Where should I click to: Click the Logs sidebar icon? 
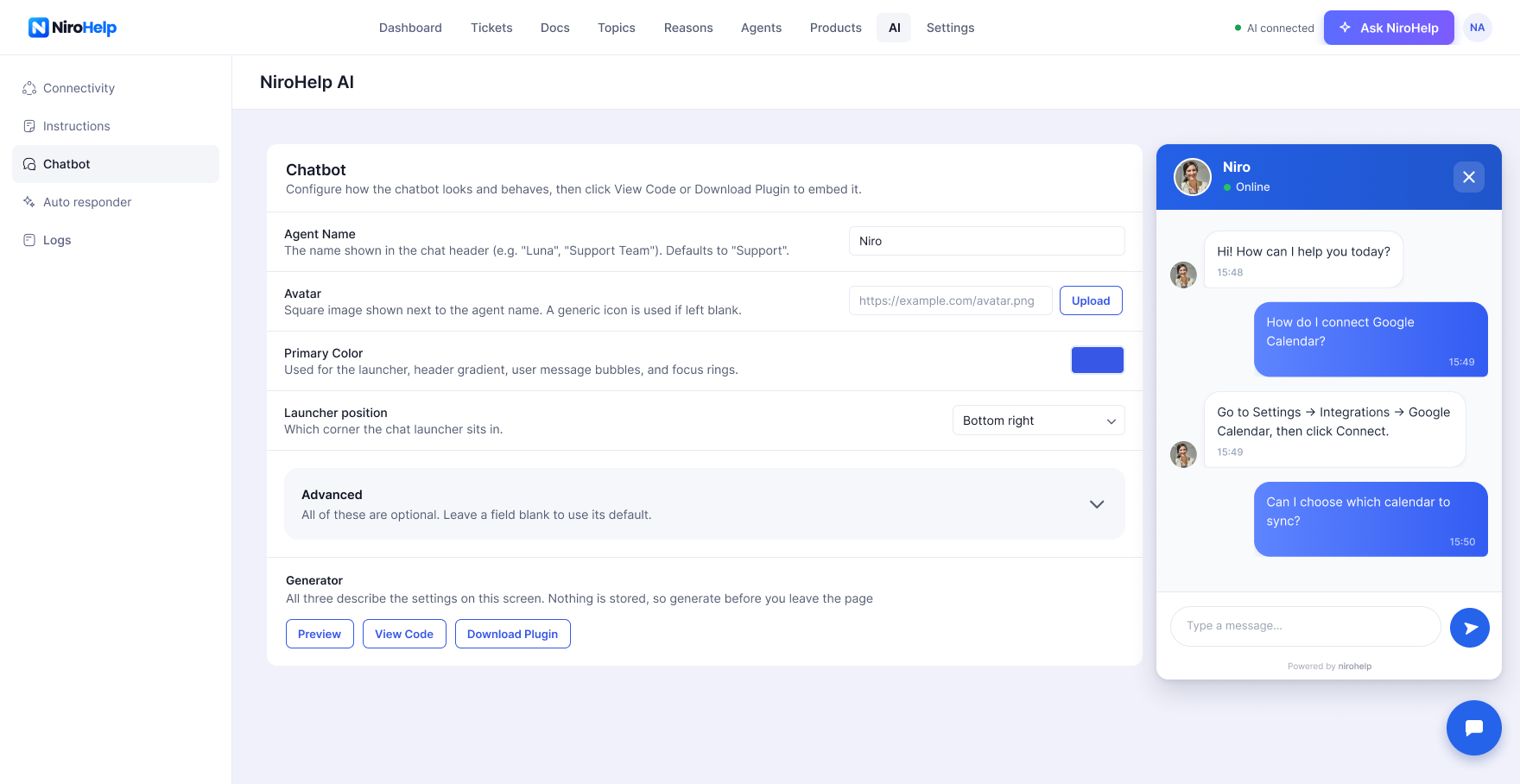[x=29, y=240]
